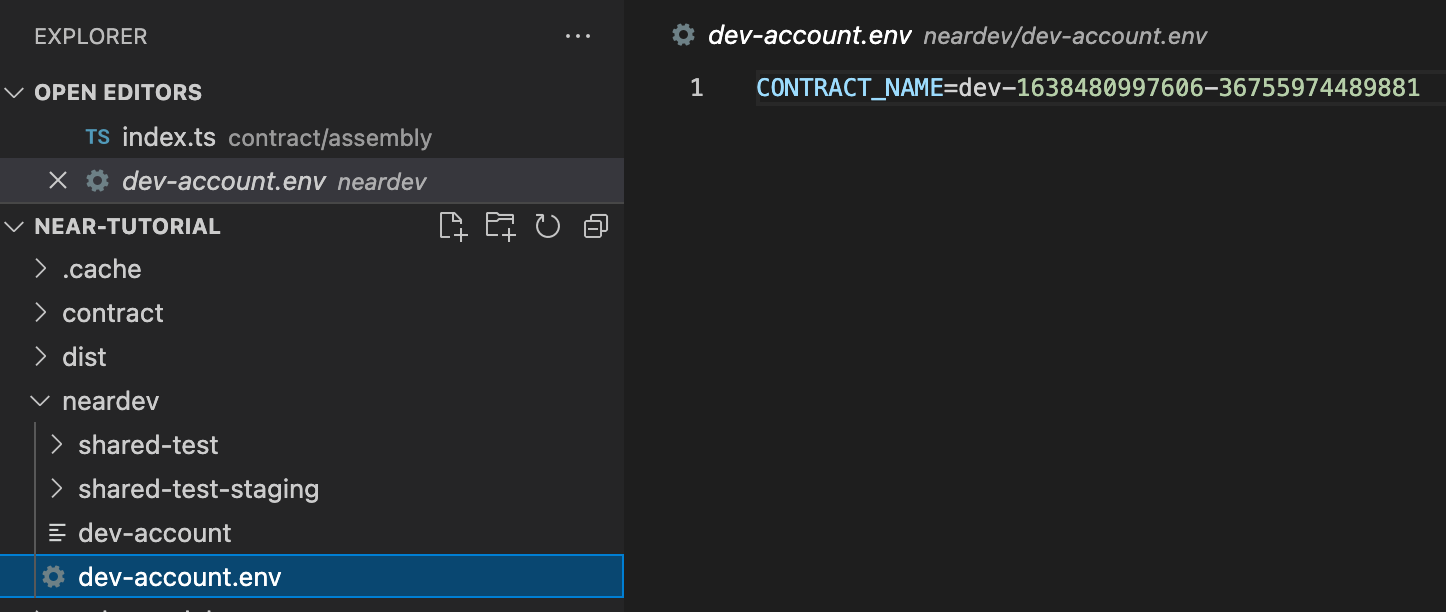The height and width of the screenshot is (612, 1446).
Task: Collapse all folders in the explorer
Action: tap(595, 226)
